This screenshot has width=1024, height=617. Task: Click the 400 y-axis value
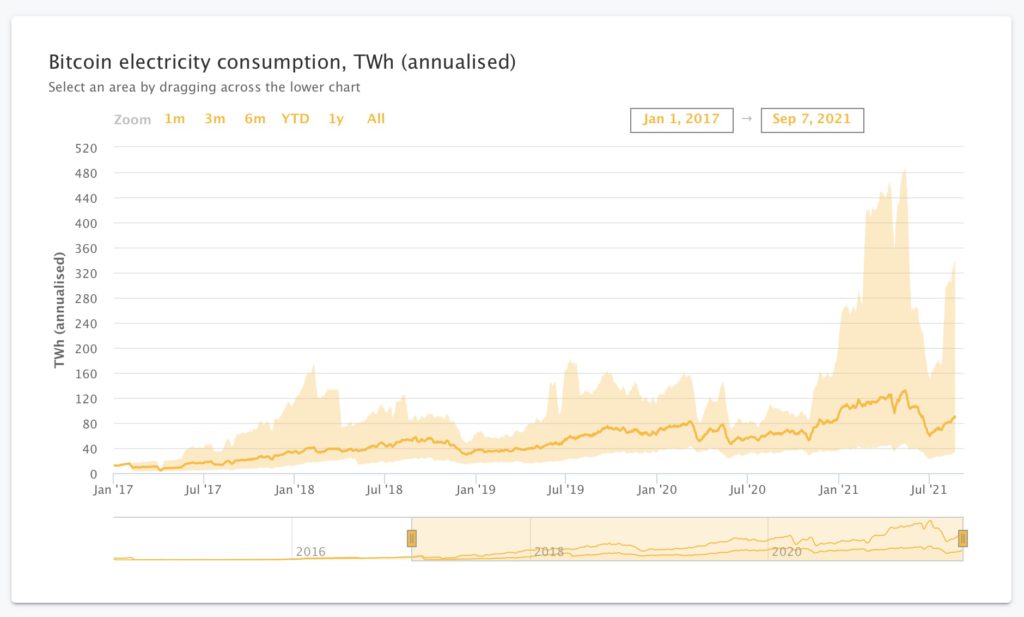tap(86, 223)
